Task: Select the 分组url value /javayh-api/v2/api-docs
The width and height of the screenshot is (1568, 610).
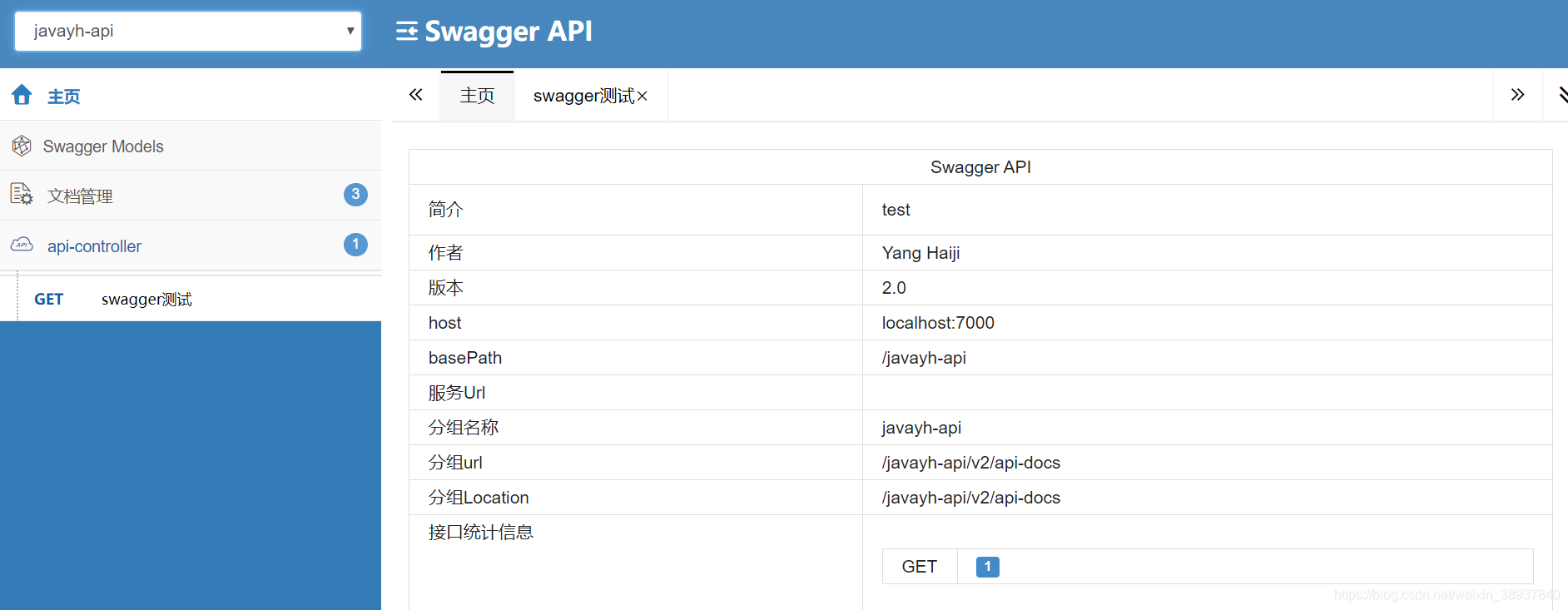Action: pyautogui.click(x=970, y=463)
